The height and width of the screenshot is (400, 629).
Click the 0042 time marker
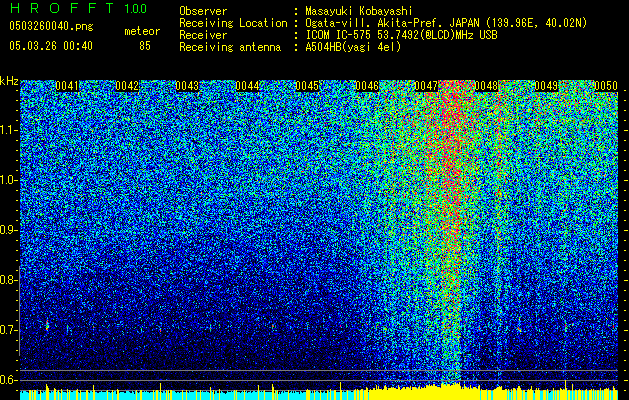[127, 86]
